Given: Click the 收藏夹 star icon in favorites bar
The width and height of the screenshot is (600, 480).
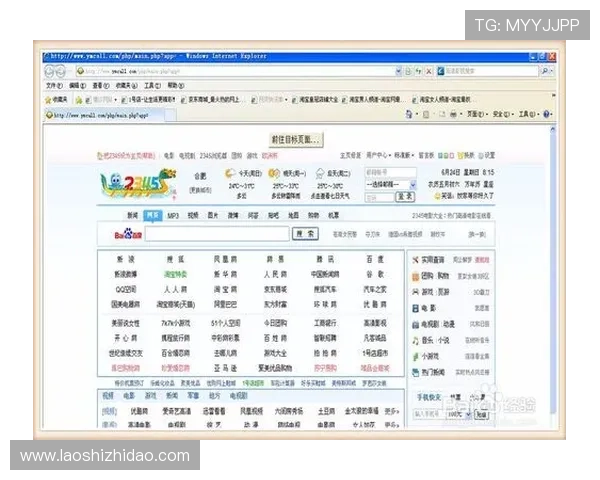Looking at the screenshot, I should [x=50, y=100].
